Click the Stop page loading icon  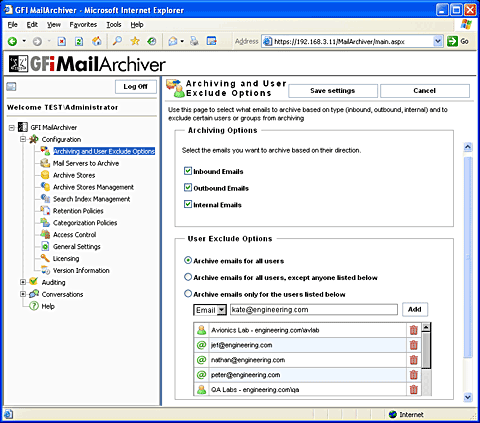coord(62,41)
